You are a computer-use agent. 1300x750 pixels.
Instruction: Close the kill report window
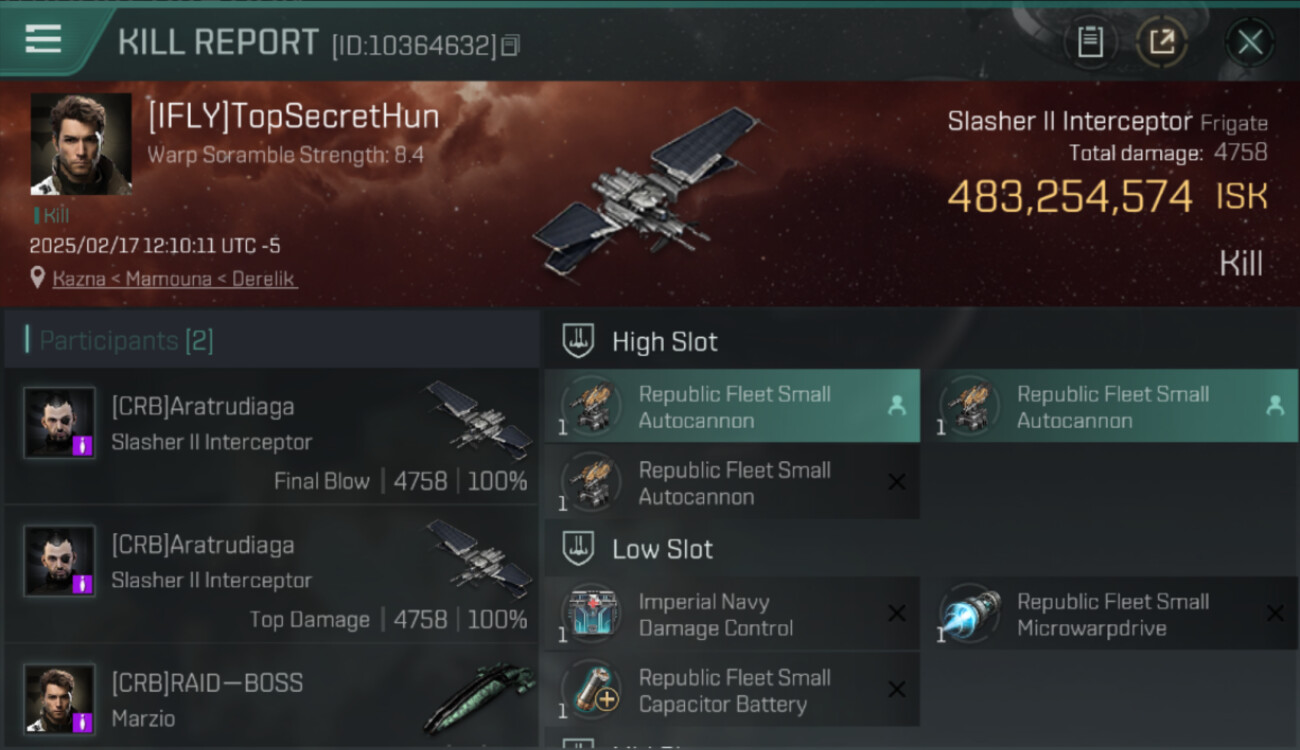(x=1249, y=42)
